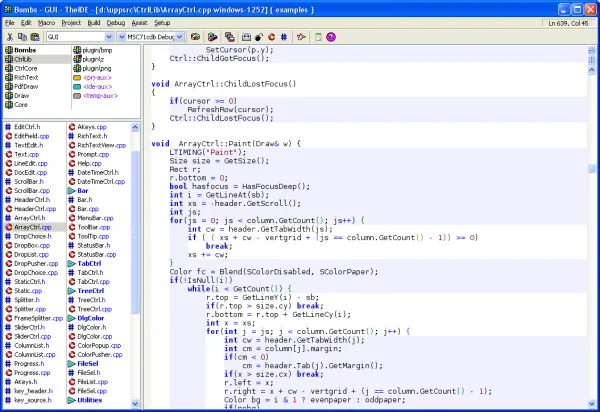
Task: Open the GUI main package dropdown
Action: click(x=109, y=37)
